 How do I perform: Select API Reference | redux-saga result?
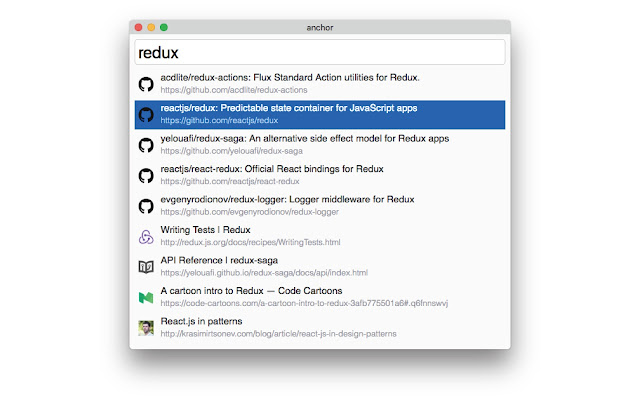[320, 267]
